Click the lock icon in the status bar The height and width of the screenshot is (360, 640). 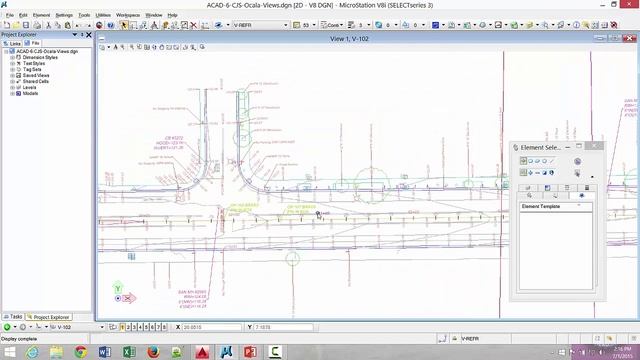[x=455, y=338]
